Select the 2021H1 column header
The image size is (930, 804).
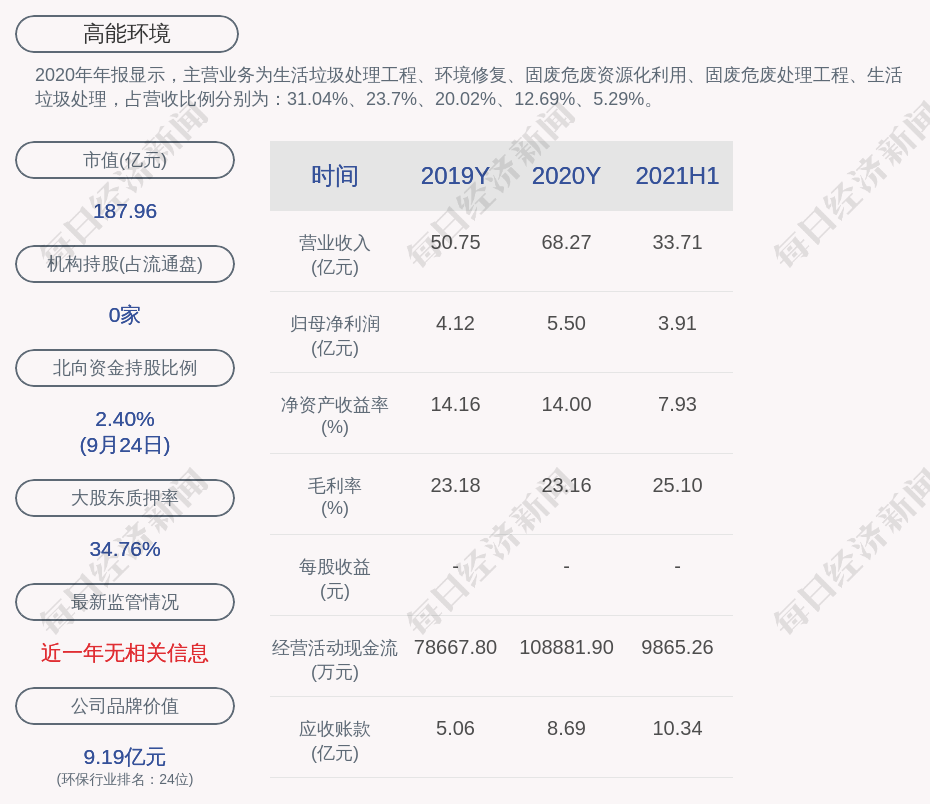(677, 176)
